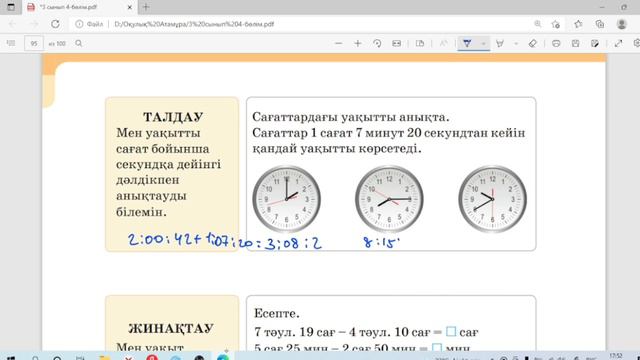Reload the page with refresh icon

pos(55,24)
